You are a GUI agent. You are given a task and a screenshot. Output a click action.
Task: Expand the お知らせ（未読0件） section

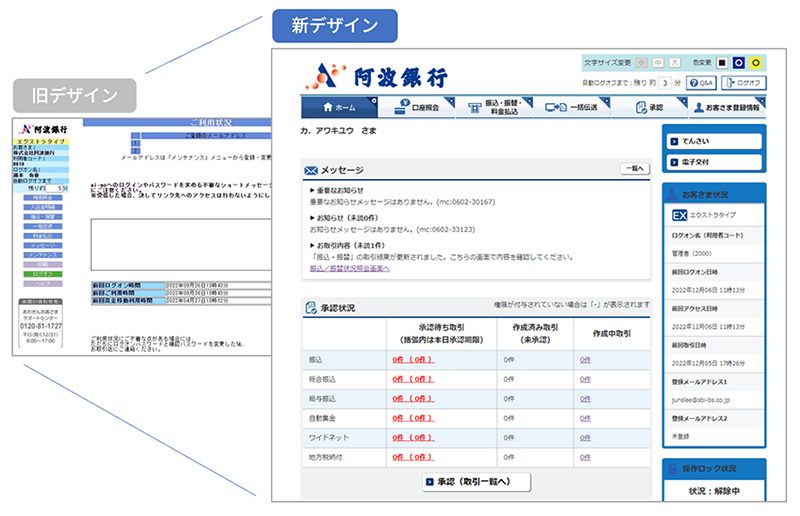344,218
